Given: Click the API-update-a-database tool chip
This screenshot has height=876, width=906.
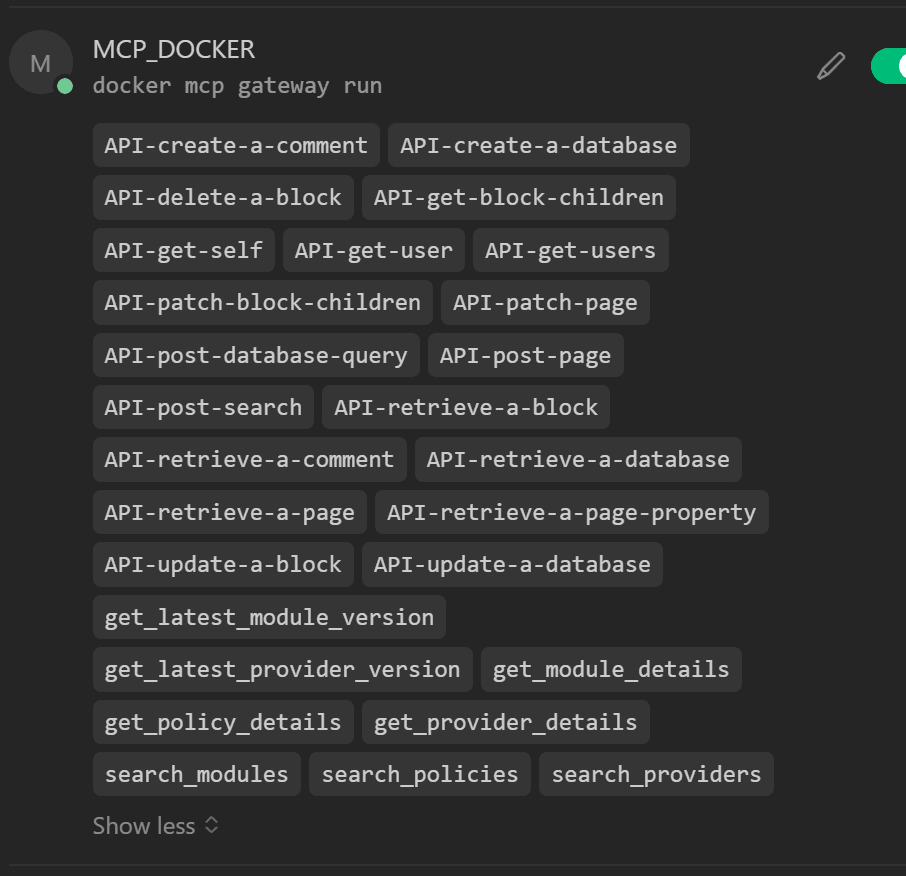Looking at the screenshot, I should tap(512, 564).
